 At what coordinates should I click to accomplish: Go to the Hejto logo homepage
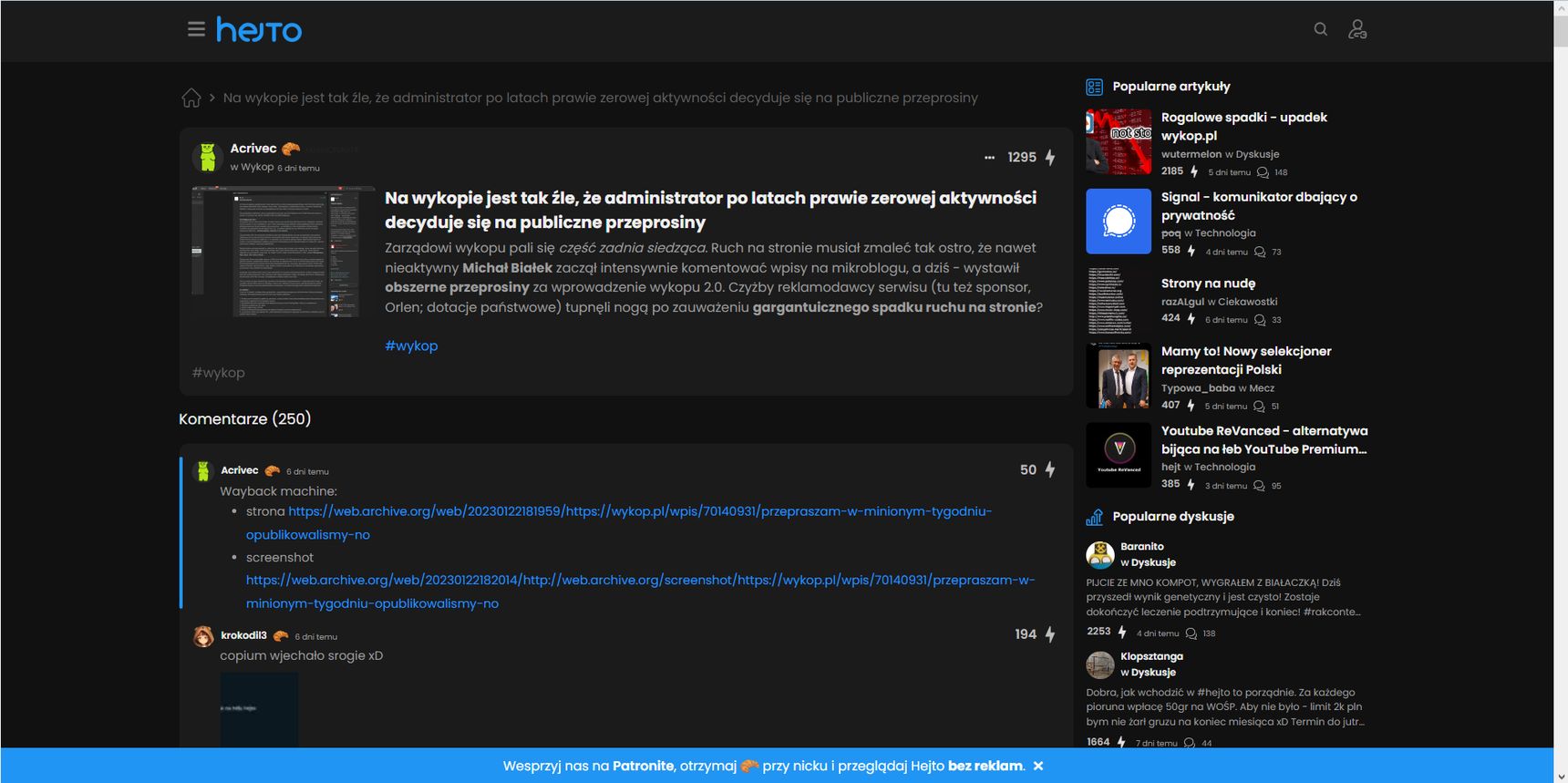tap(259, 30)
